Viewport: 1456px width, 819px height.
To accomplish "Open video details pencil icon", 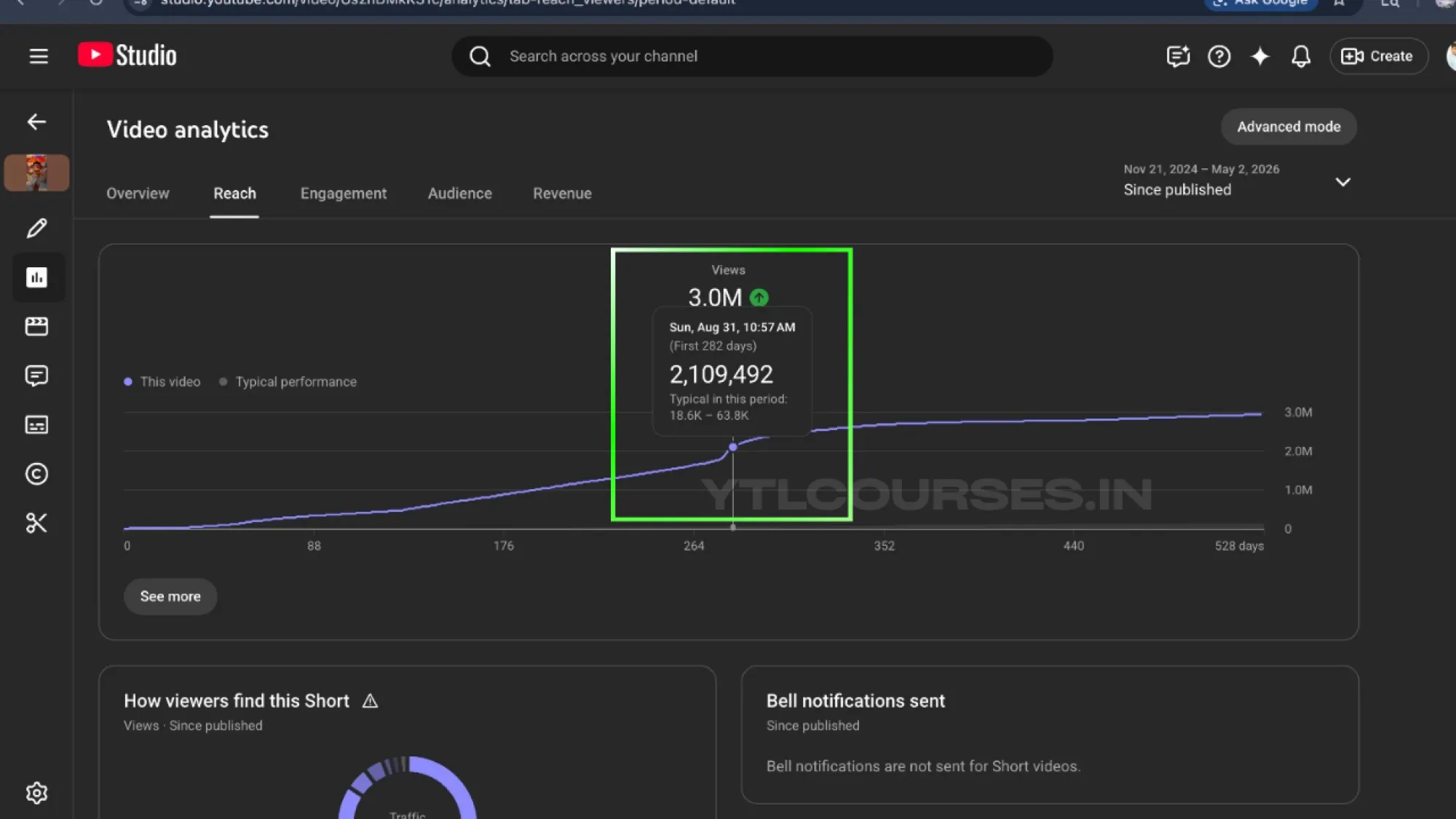I will 36,228.
